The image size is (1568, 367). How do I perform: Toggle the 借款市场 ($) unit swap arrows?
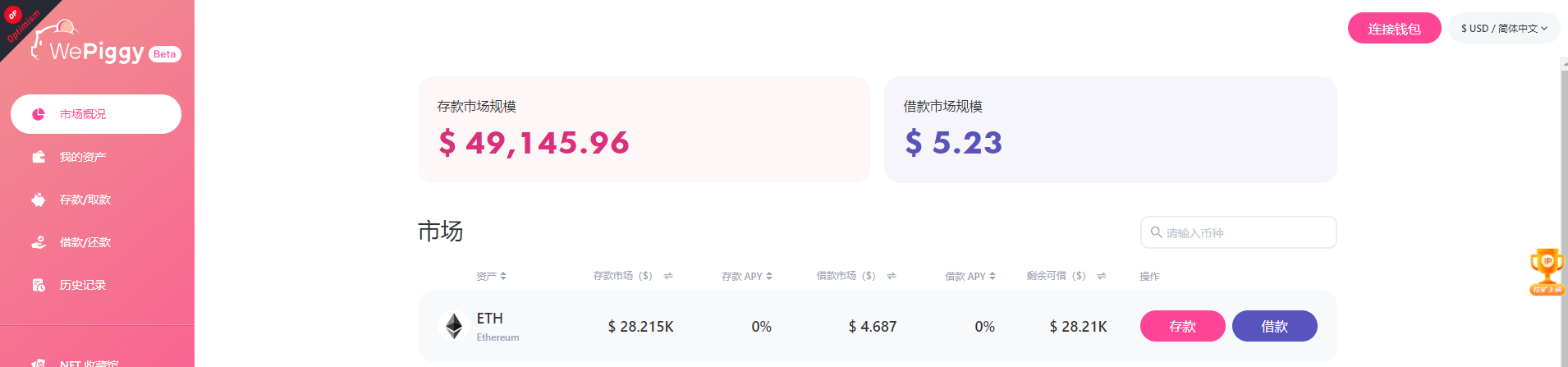891,276
